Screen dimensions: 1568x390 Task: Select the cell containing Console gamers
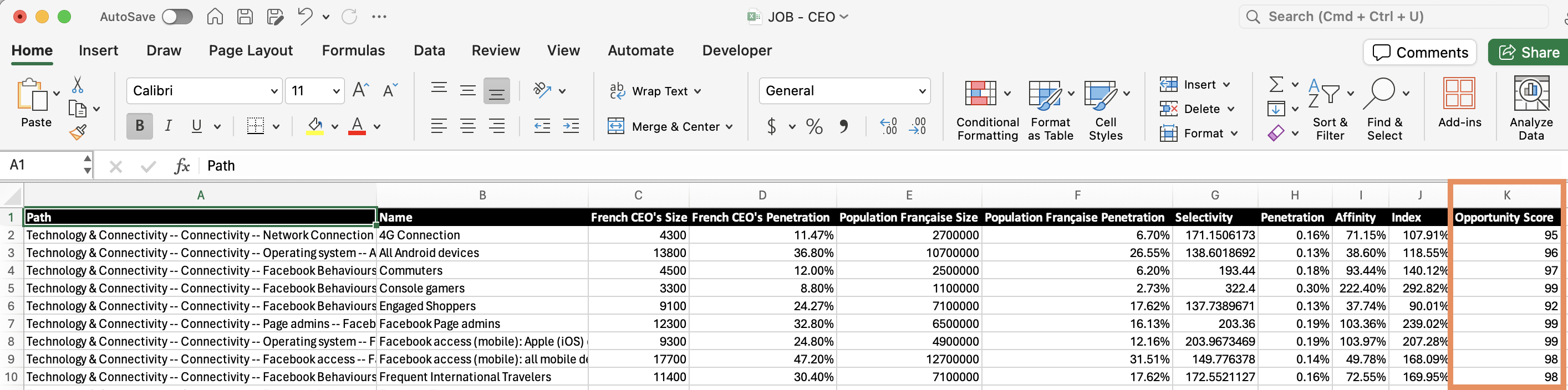point(482,289)
